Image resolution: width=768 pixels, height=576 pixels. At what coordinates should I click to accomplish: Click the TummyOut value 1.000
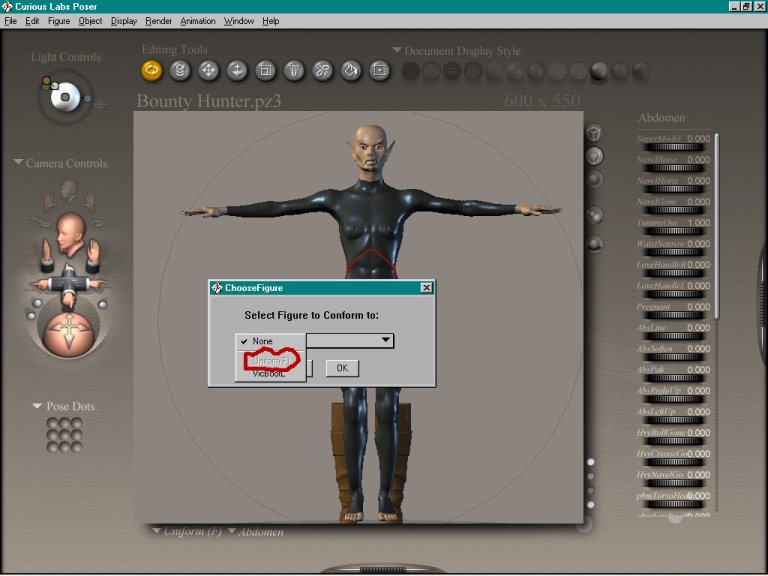[x=699, y=222]
